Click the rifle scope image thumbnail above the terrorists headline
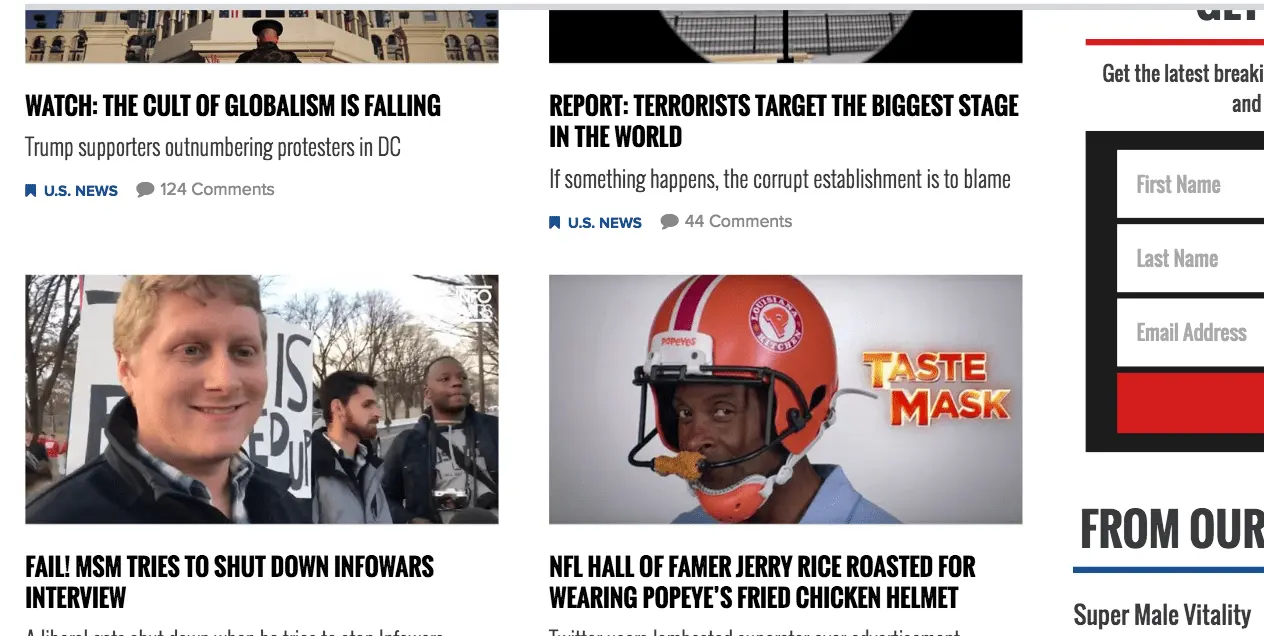Viewport: 1264px width, 636px height. 786,37
